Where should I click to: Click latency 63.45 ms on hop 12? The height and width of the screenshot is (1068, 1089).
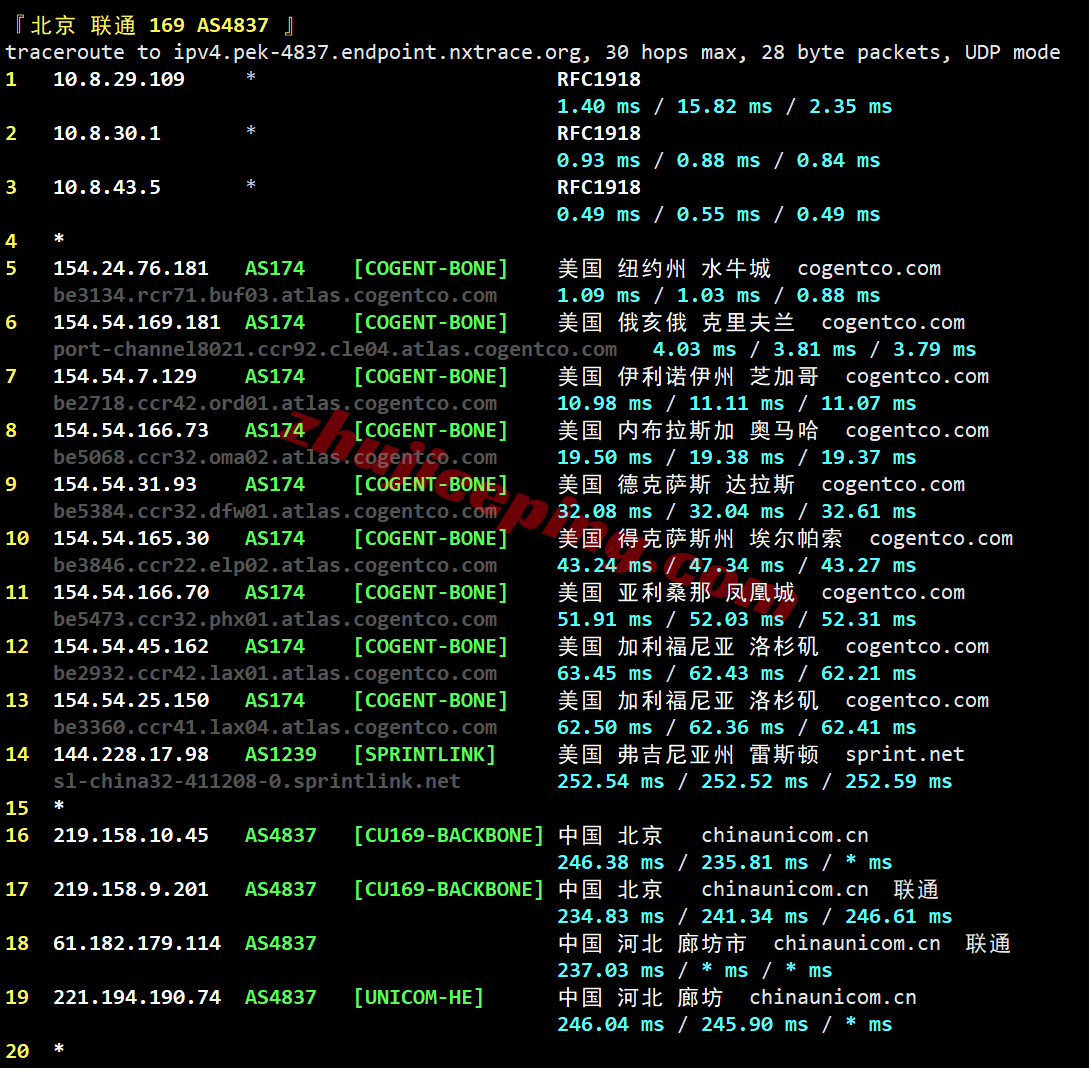(x=604, y=674)
